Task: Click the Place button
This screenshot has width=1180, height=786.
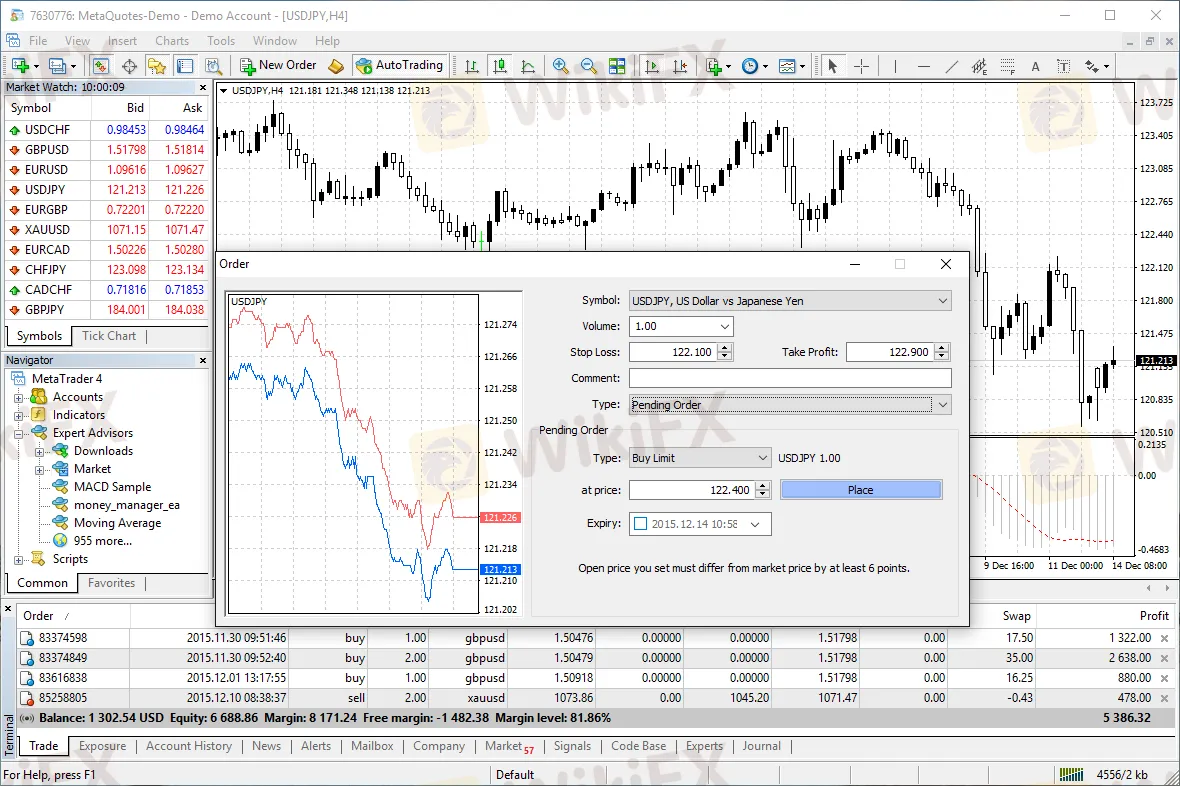Action: click(x=861, y=490)
